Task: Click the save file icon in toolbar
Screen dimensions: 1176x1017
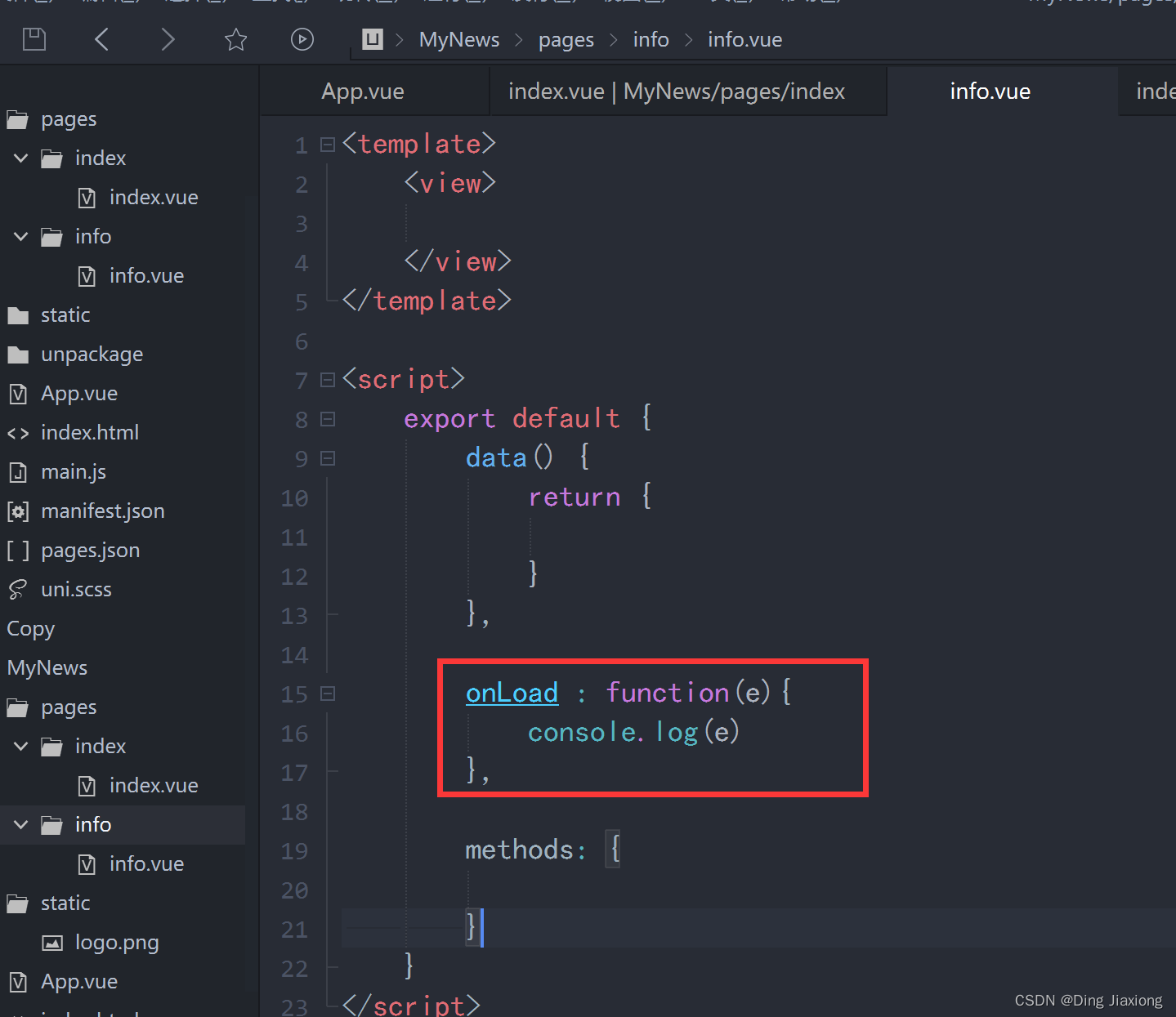Action: (x=34, y=39)
